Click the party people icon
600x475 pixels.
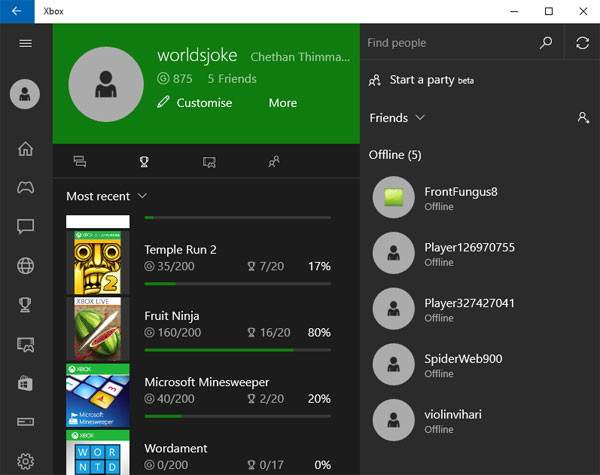pyautogui.click(x=375, y=80)
